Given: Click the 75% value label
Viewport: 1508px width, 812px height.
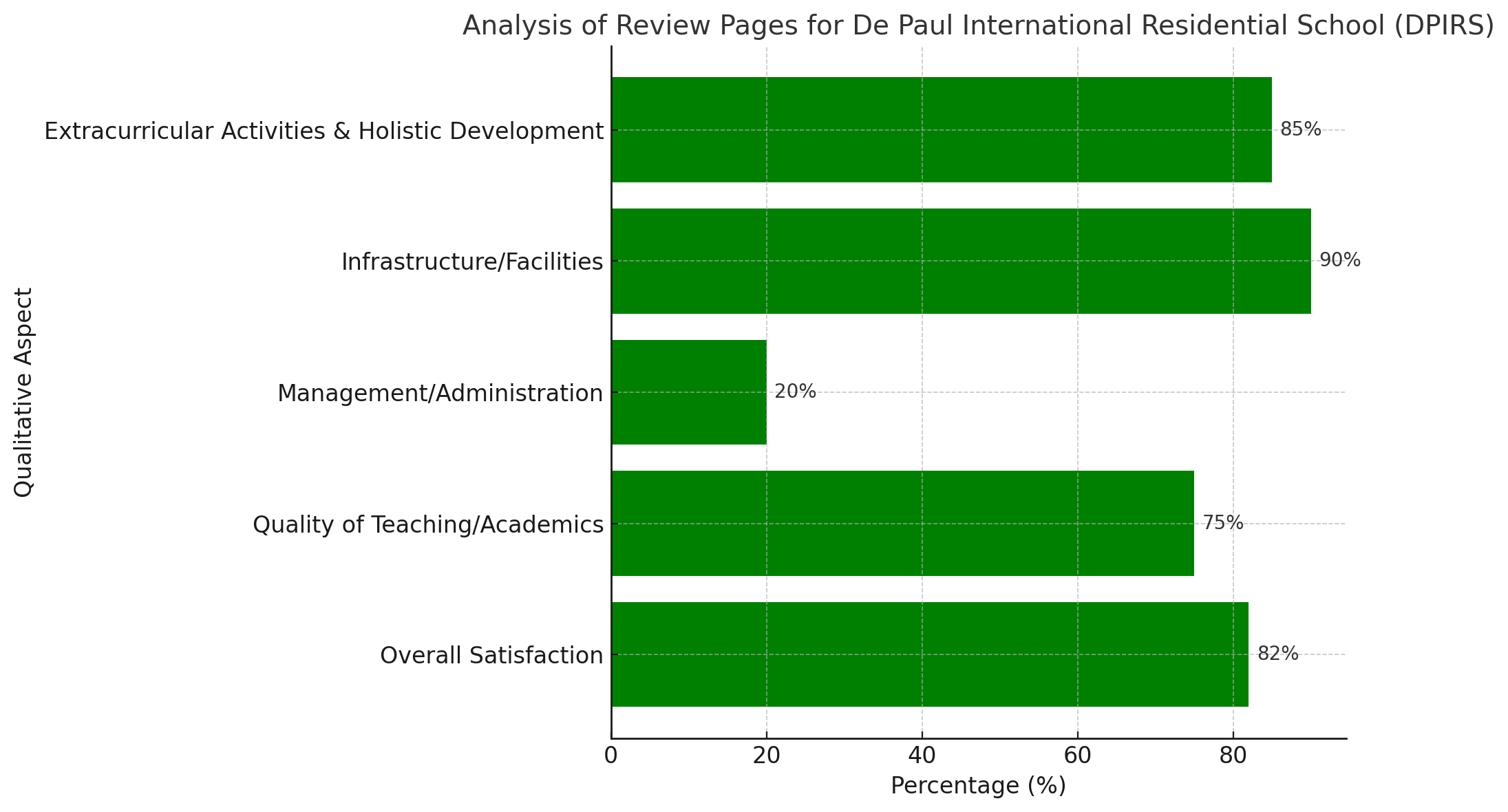Looking at the screenshot, I should 1222,523.
